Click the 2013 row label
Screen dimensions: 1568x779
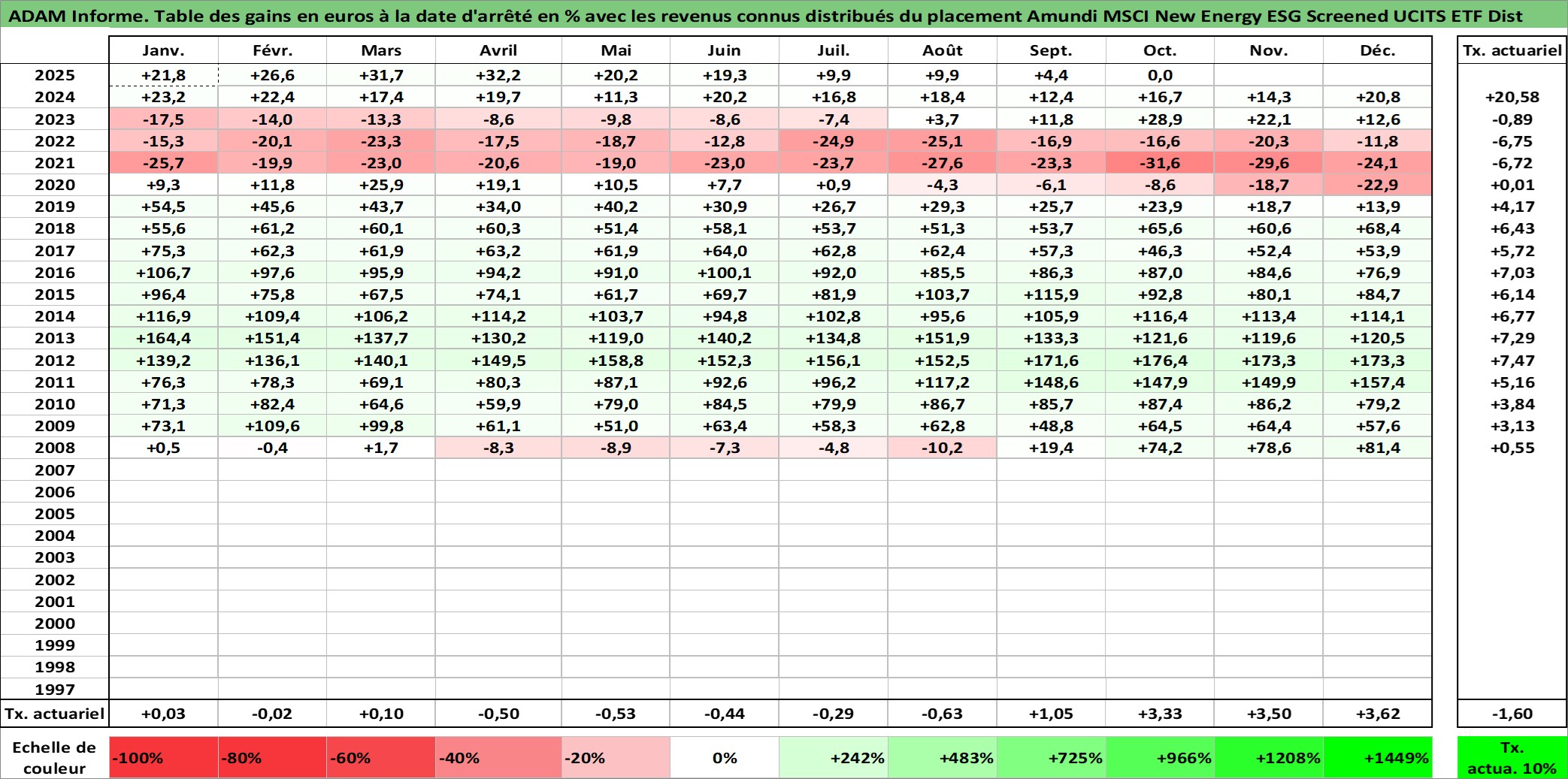(55, 338)
